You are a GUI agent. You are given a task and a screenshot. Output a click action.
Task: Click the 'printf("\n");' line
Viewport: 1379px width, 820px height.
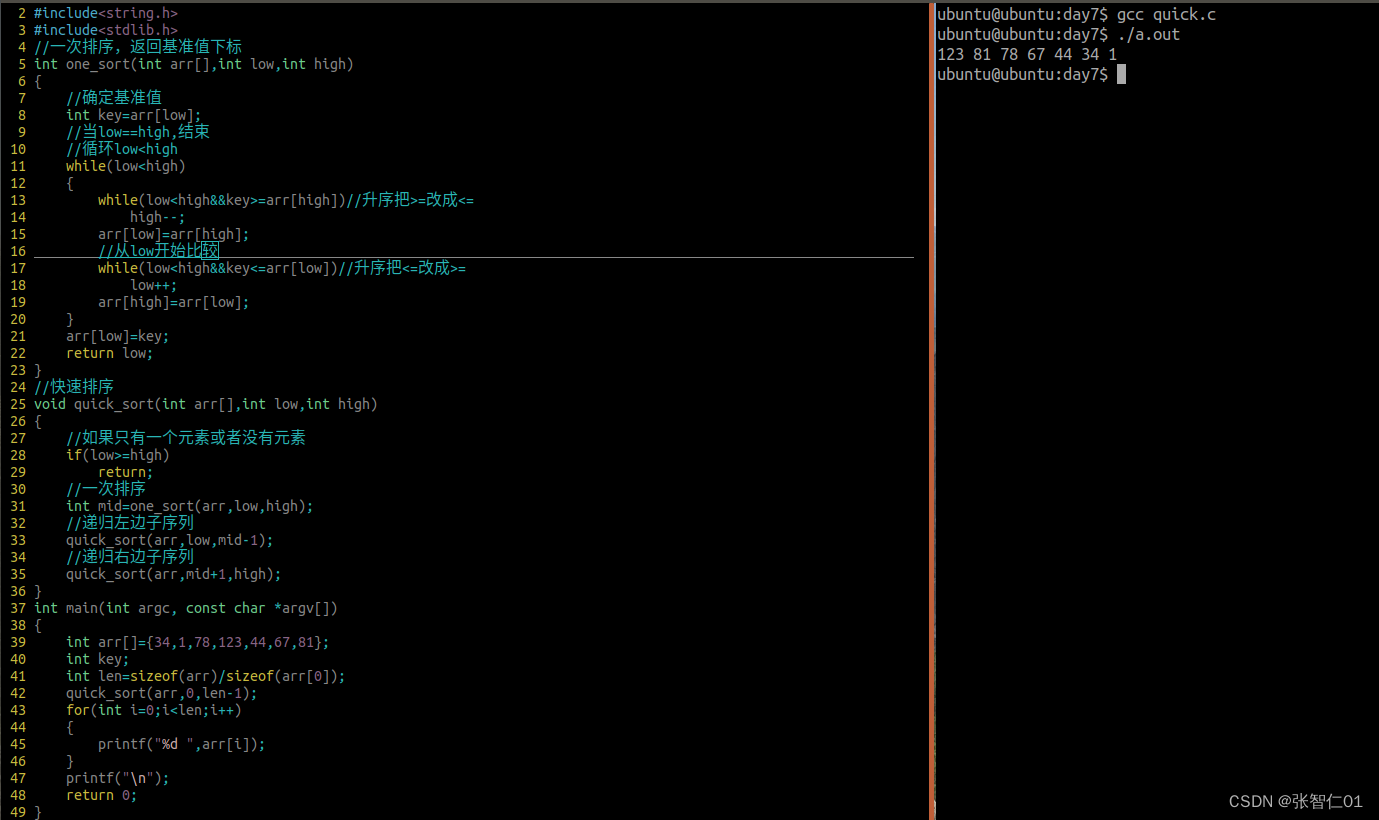coord(118,778)
